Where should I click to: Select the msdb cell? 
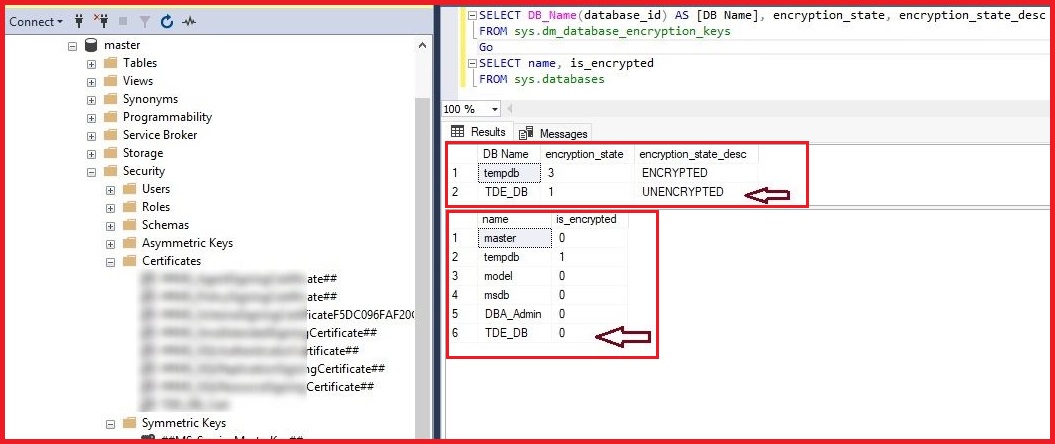pyautogui.click(x=514, y=295)
